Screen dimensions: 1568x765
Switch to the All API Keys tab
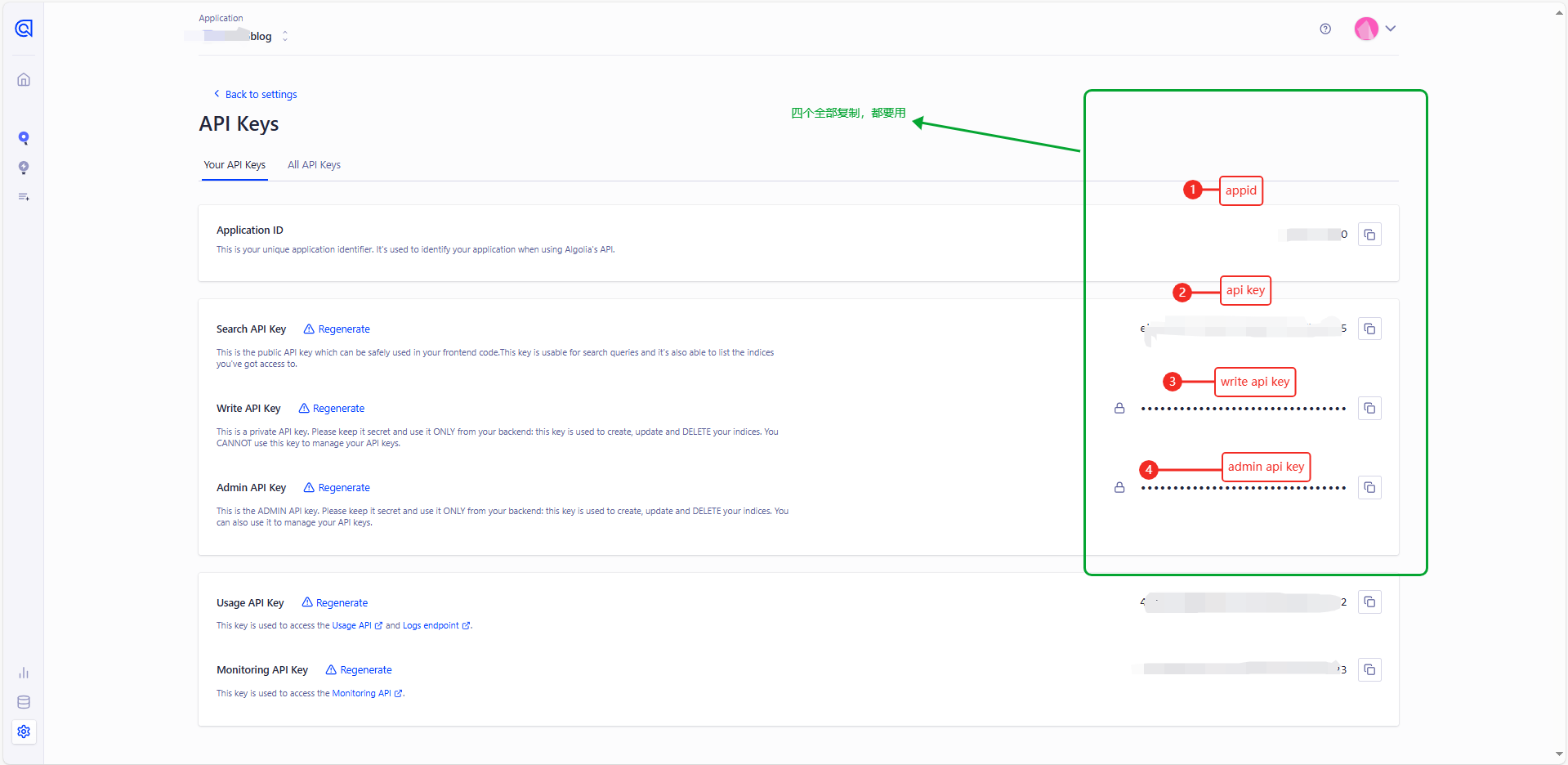[x=314, y=165]
